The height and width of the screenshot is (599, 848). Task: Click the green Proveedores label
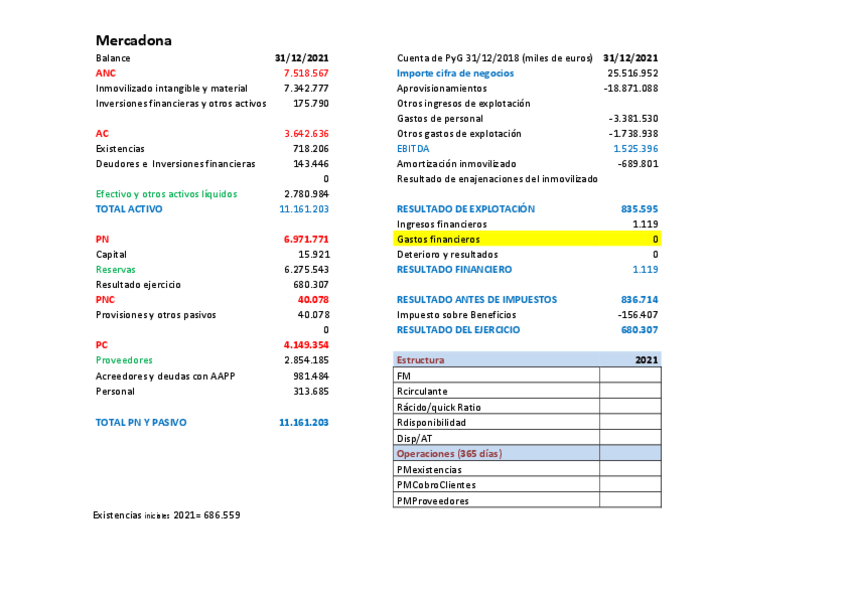point(124,359)
